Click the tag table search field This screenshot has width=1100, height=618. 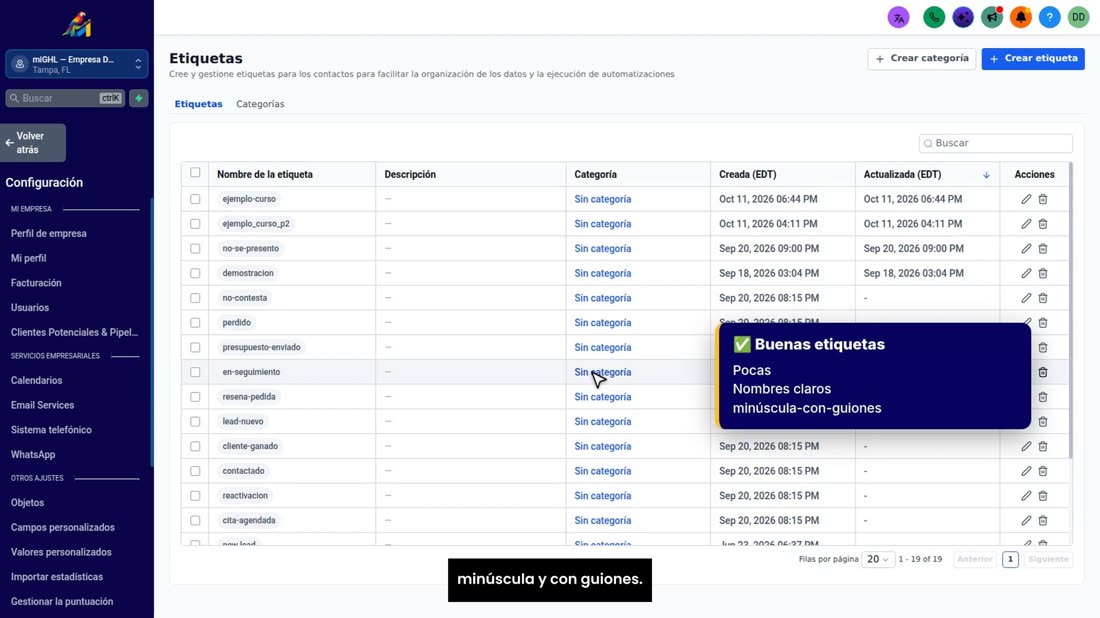(x=995, y=143)
